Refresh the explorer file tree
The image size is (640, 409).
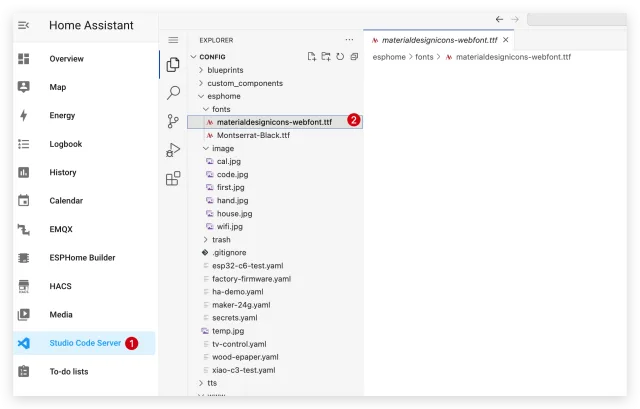tap(340, 57)
